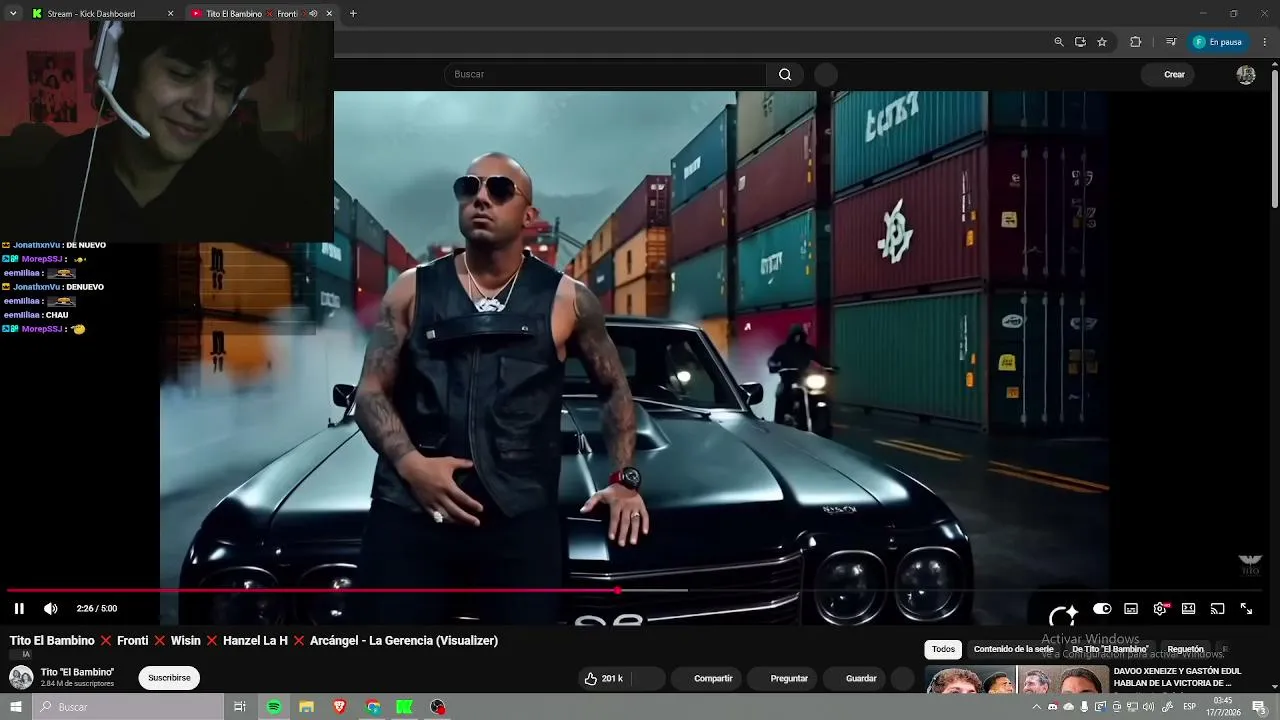Select the Todos filter chip
1280x720 pixels.
click(944, 649)
